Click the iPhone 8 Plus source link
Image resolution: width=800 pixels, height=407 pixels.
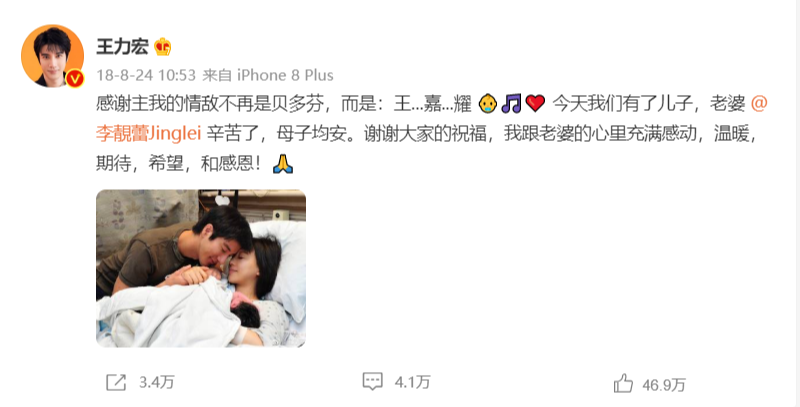click(x=285, y=75)
